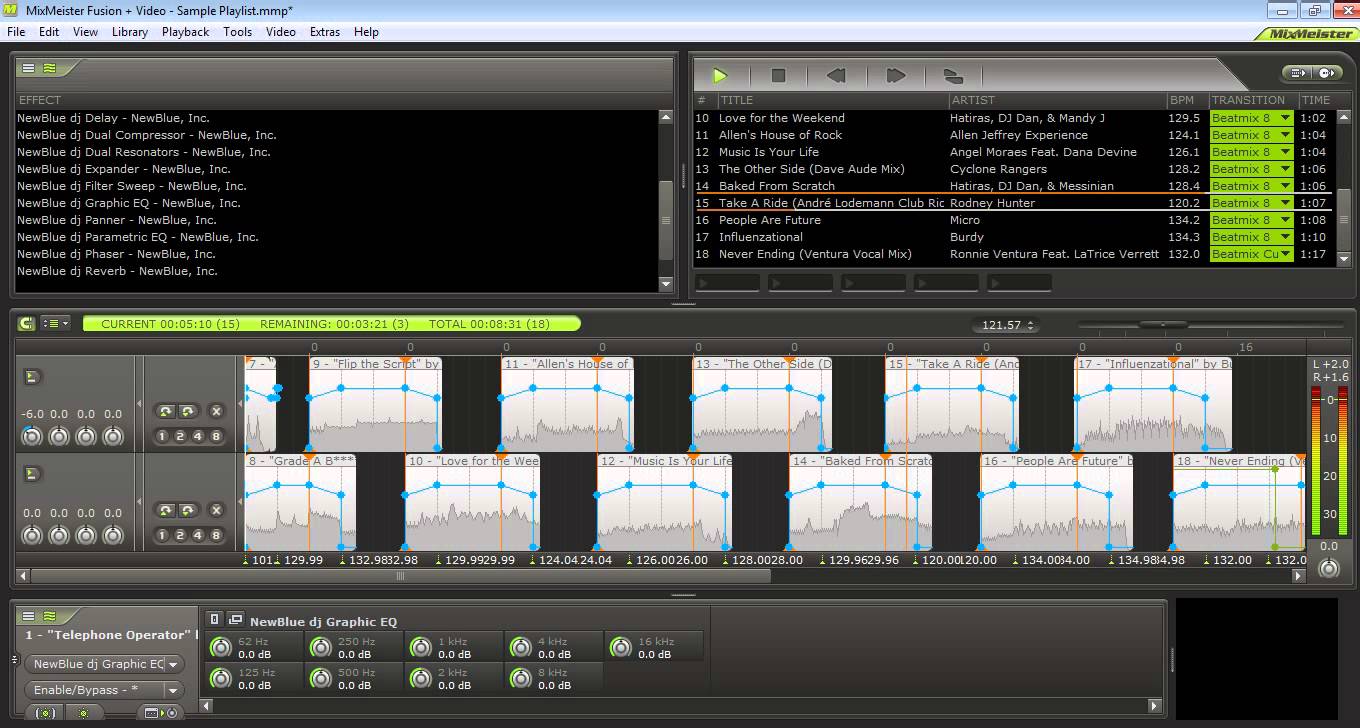Open the Extras menu
This screenshot has height=728, width=1360.
pyautogui.click(x=325, y=32)
